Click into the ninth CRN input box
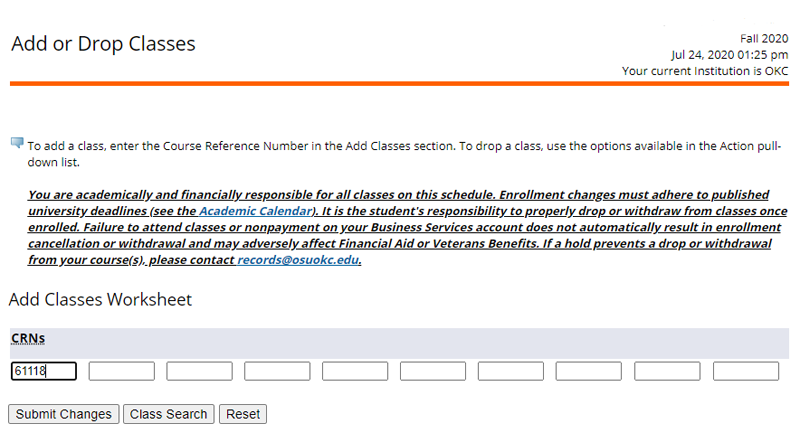The height and width of the screenshot is (433, 800). pos(667,371)
